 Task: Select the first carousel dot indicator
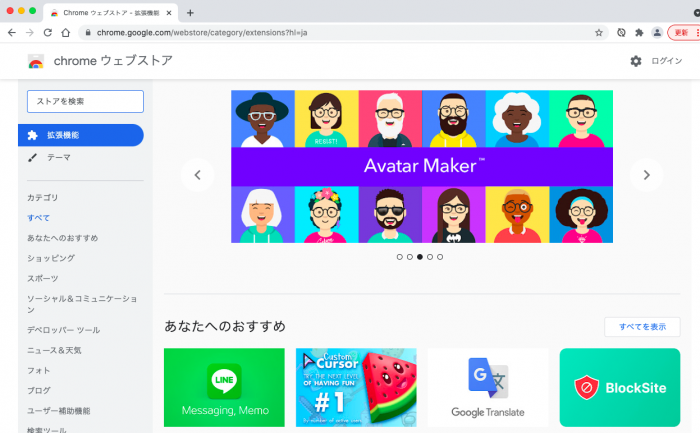[399, 257]
